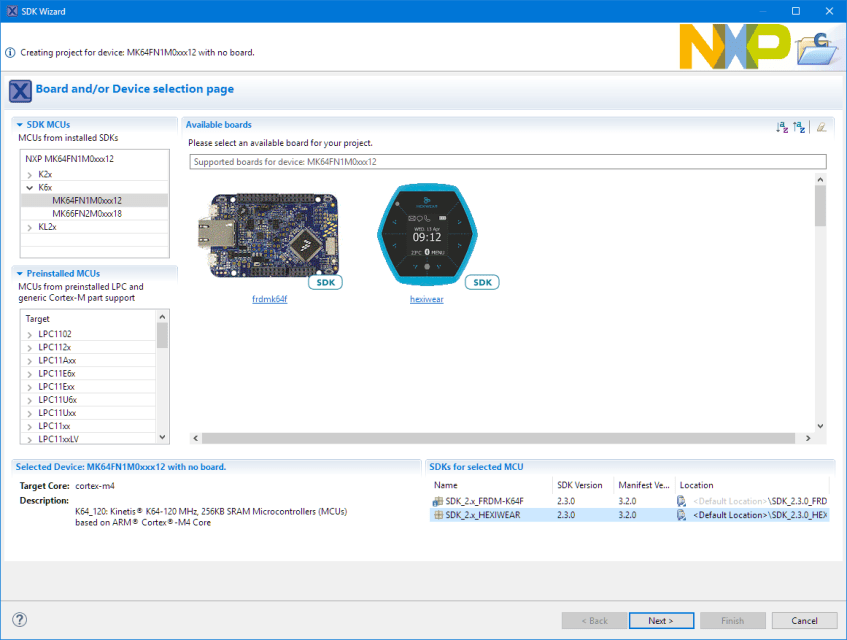Click the Cancel button
Image resolution: width=847 pixels, height=640 pixels.
tap(803, 620)
